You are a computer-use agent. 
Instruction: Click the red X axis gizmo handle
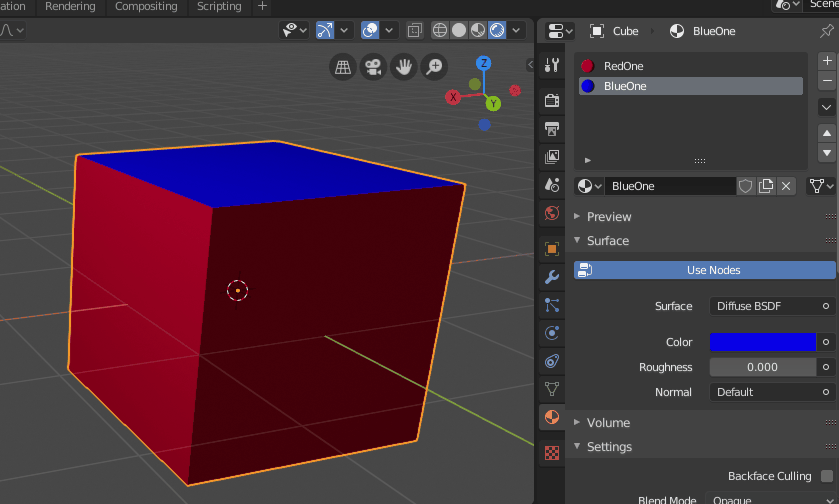(453, 97)
